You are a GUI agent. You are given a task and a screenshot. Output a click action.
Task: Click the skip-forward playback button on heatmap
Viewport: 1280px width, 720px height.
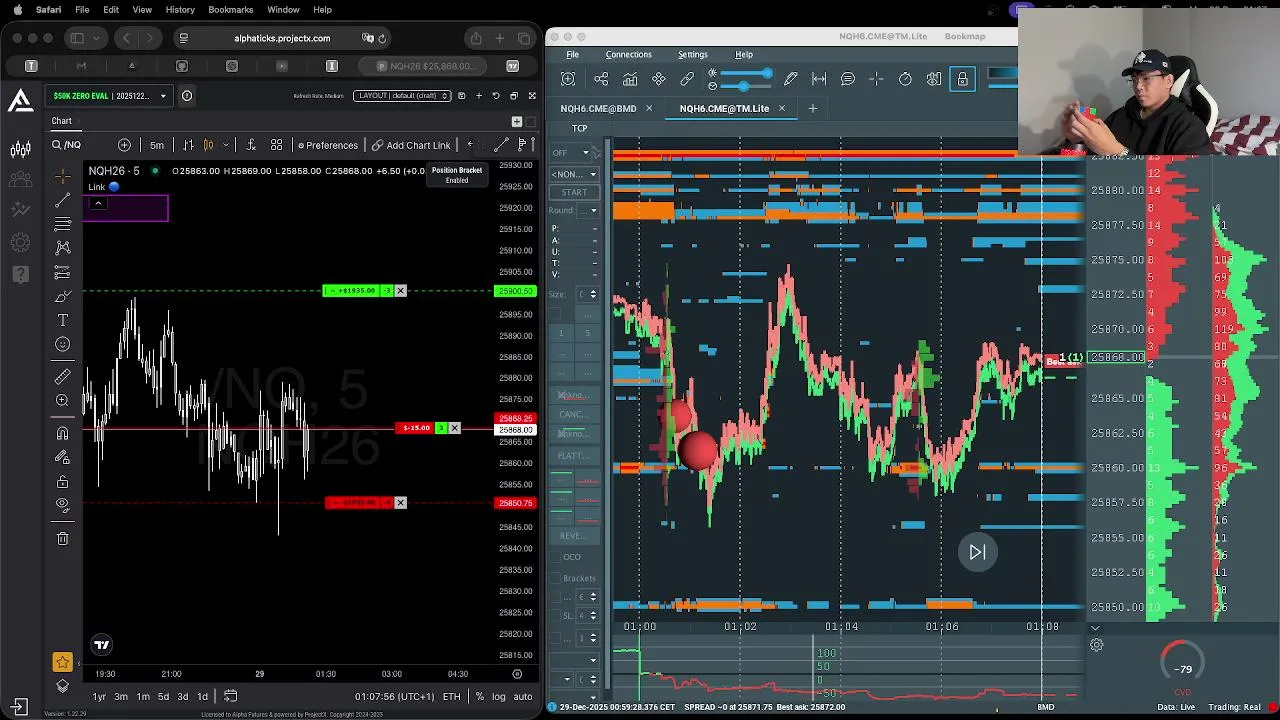pos(977,552)
